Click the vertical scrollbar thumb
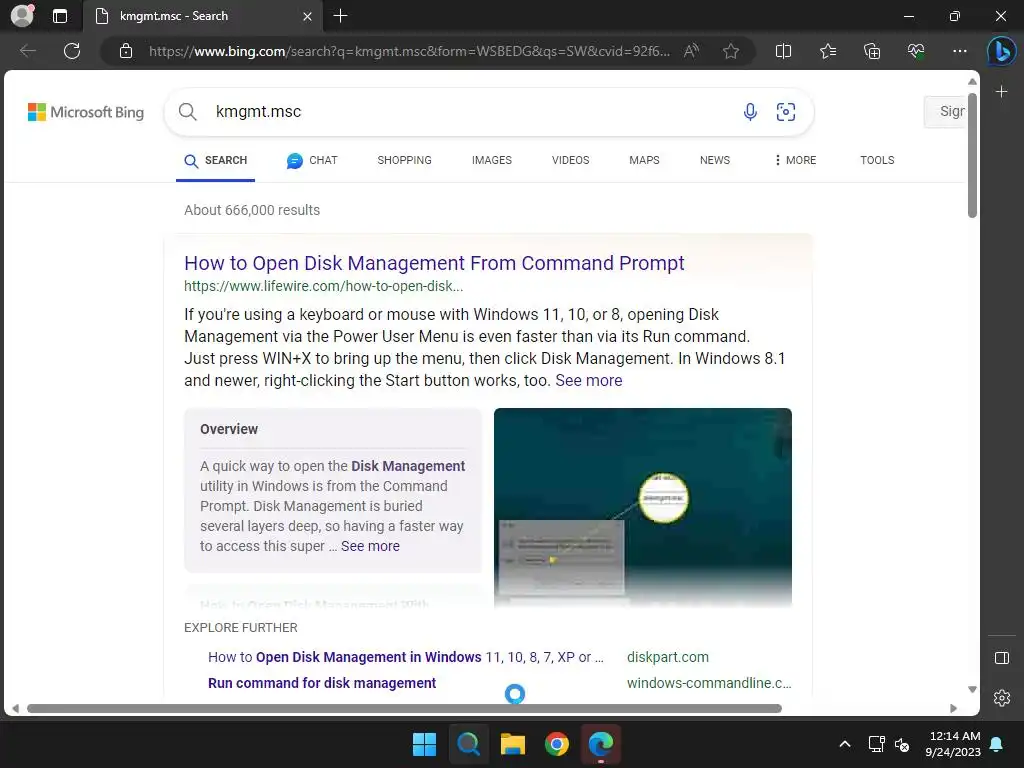This screenshot has height=768, width=1024. [x=972, y=155]
